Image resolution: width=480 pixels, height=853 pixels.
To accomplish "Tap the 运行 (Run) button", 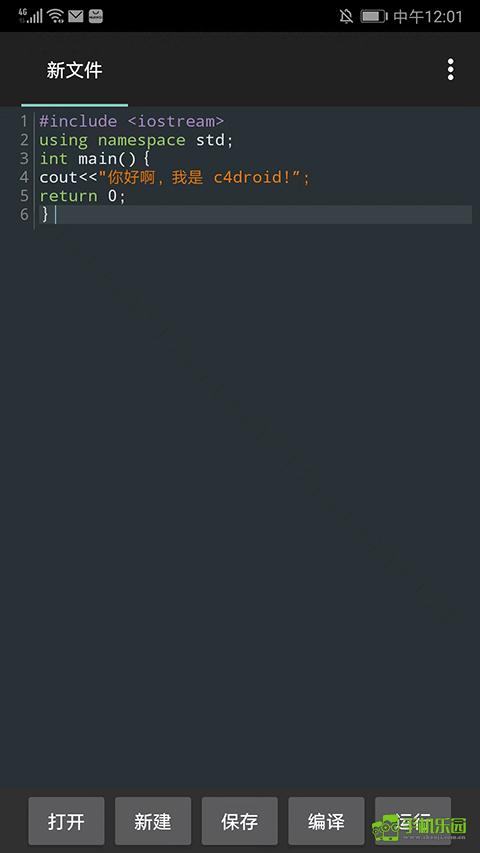I will [x=413, y=821].
